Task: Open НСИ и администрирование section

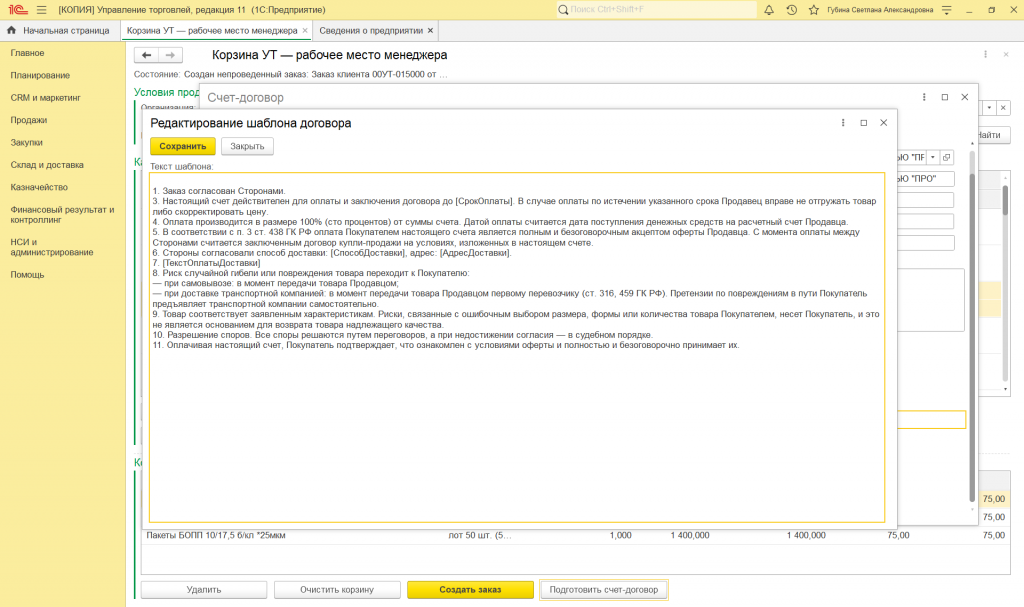Action: pos(52,247)
